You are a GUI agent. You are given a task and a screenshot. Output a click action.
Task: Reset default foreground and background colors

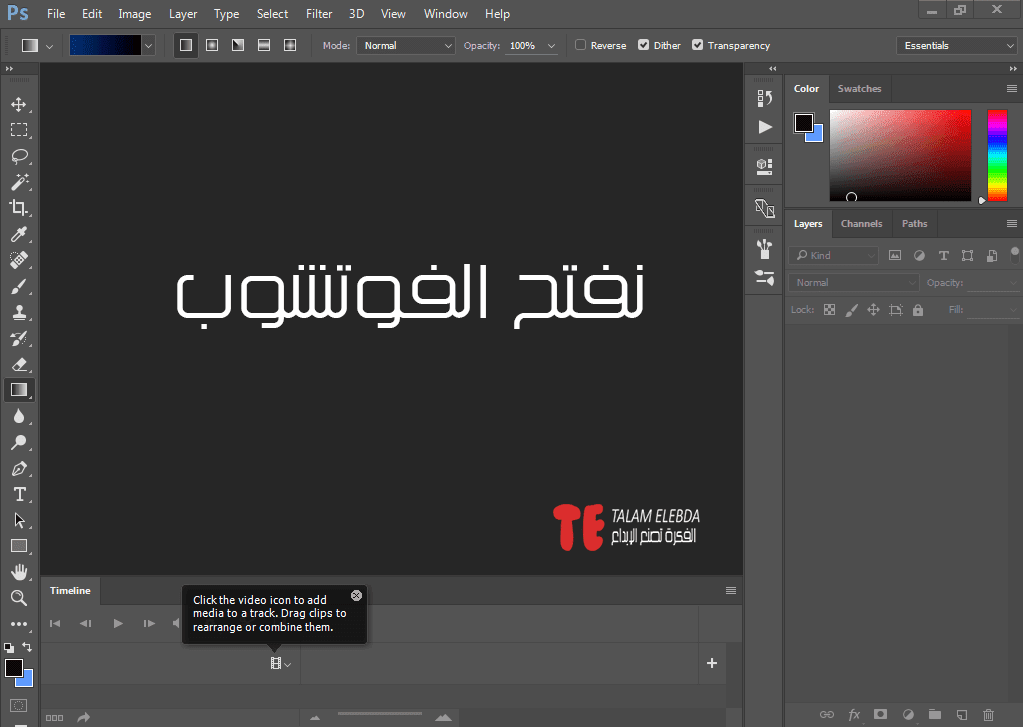[x=8, y=647]
